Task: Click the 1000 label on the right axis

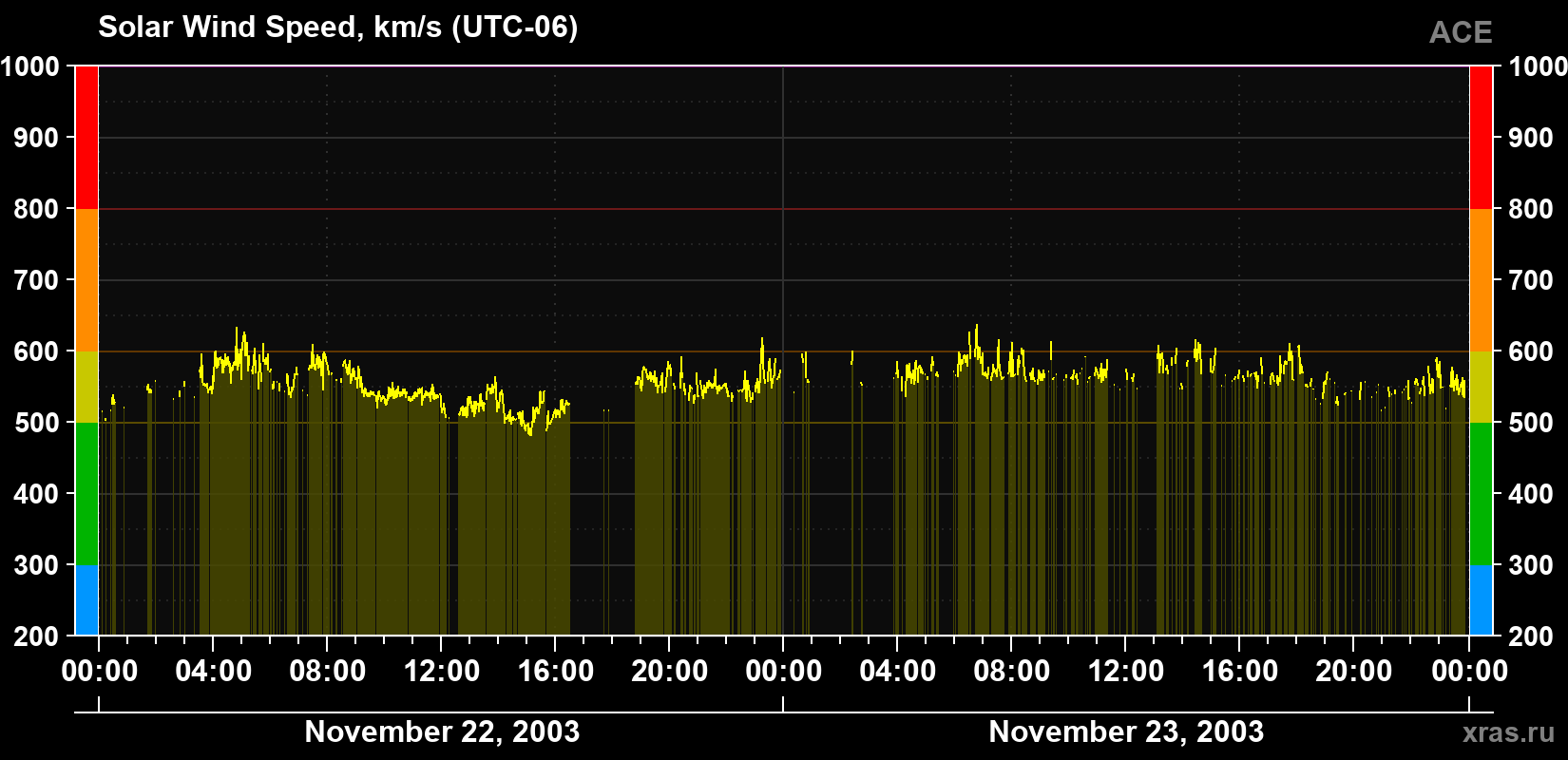Action: (x=1538, y=66)
